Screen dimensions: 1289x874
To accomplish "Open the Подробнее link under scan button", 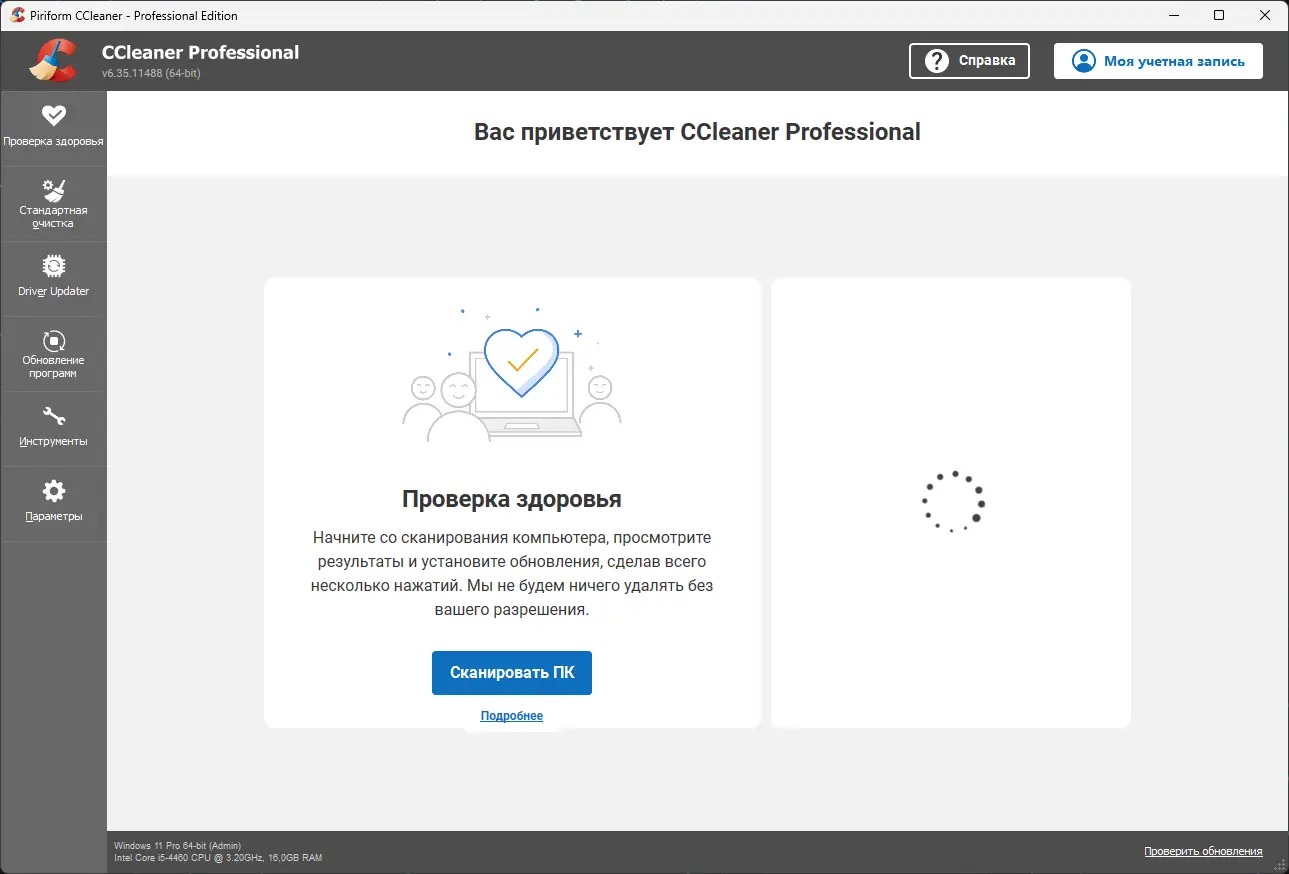I will tap(511, 716).
